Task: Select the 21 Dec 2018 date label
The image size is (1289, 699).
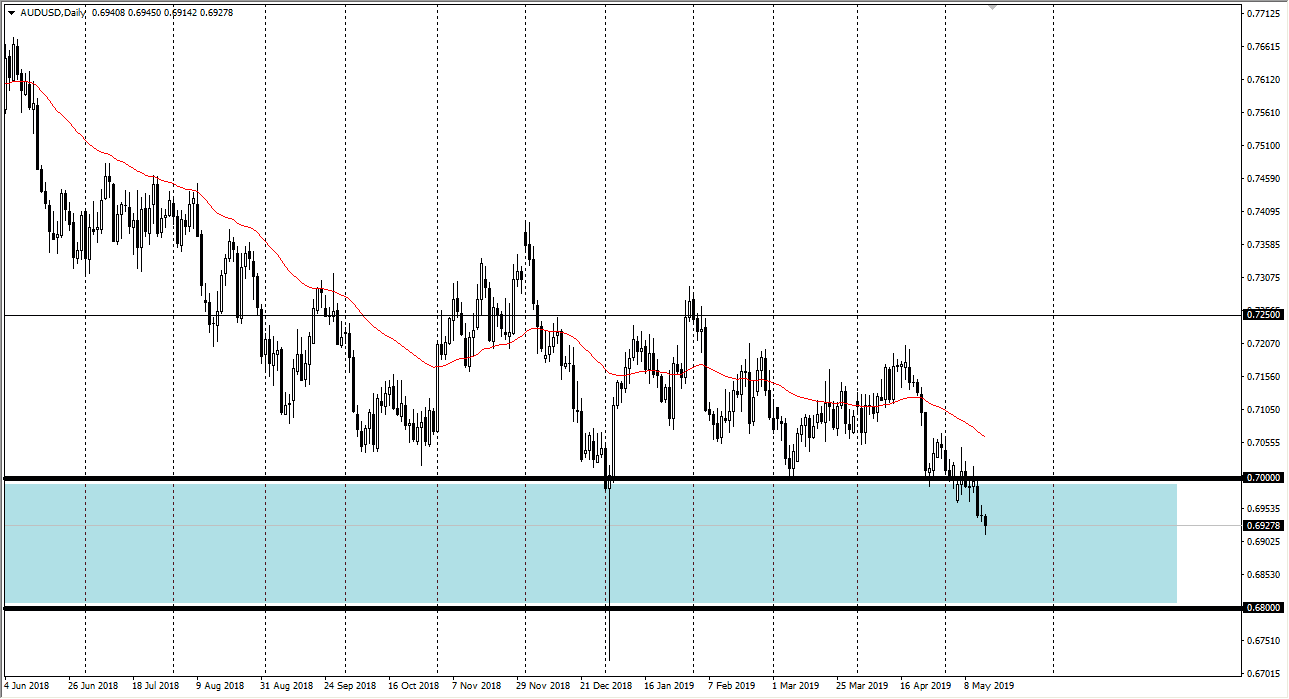Action: (604, 687)
